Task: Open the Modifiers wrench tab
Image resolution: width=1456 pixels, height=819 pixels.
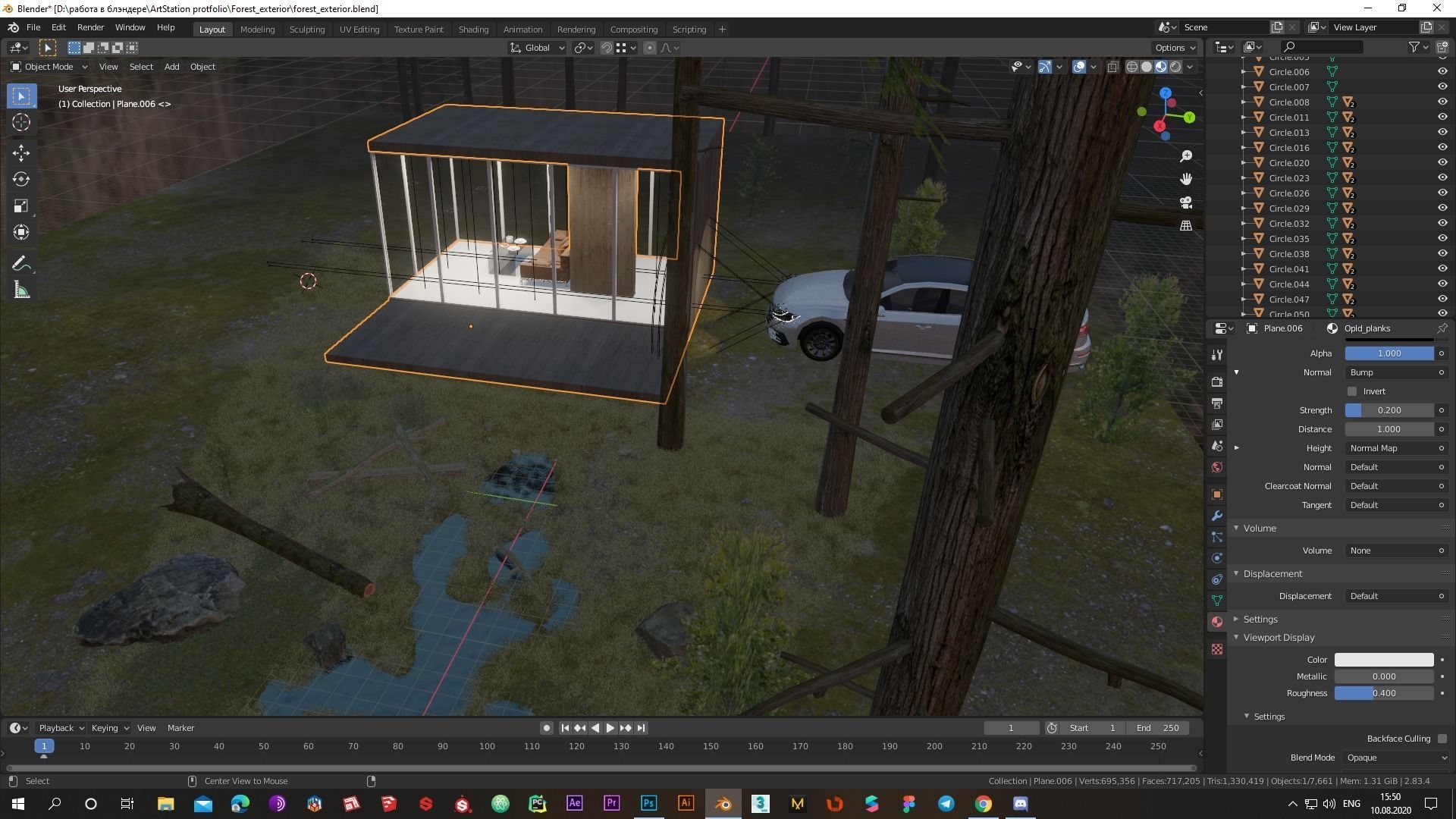Action: pyautogui.click(x=1217, y=516)
